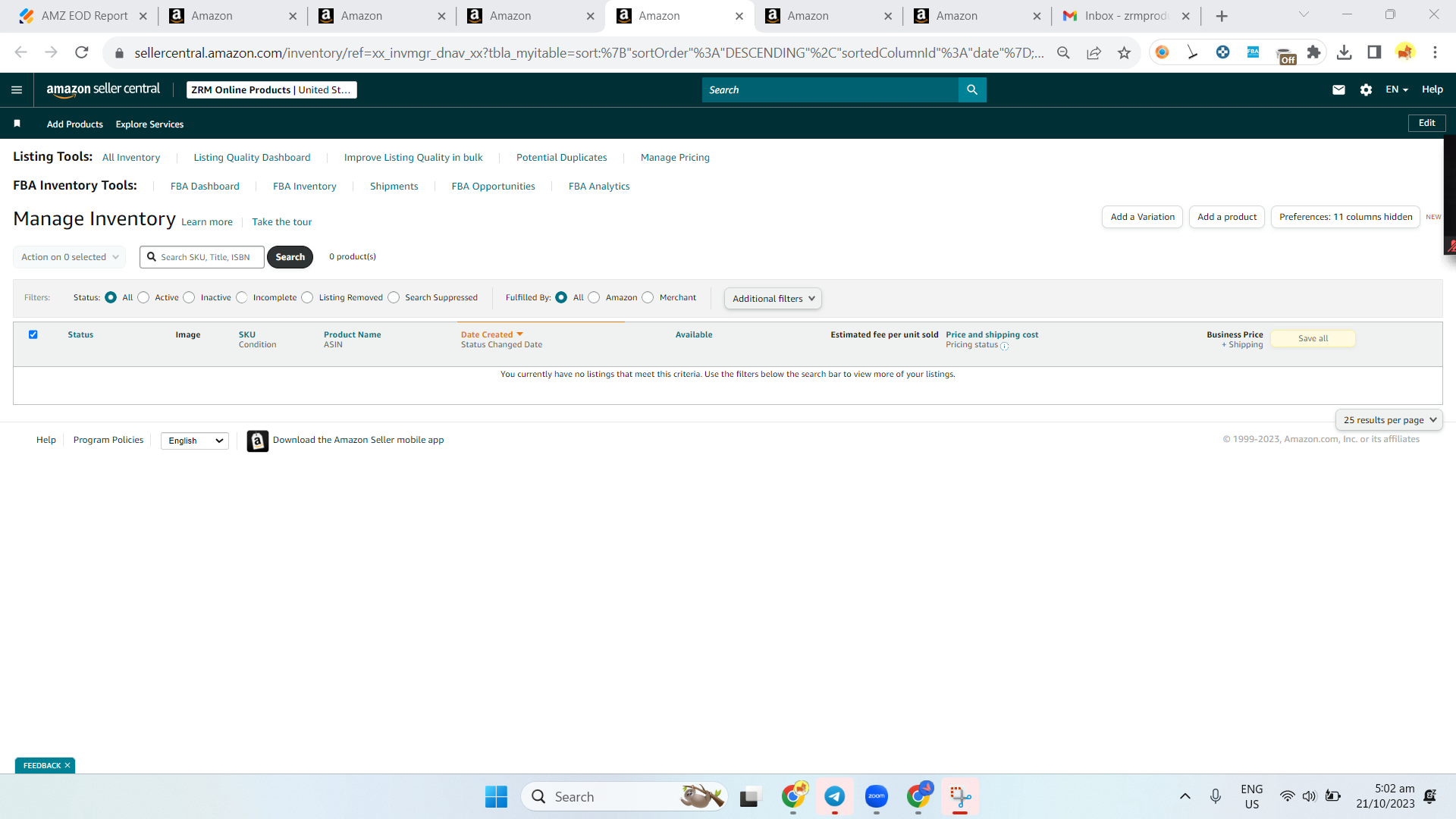
Task: Go back to previous page
Action: point(21,52)
